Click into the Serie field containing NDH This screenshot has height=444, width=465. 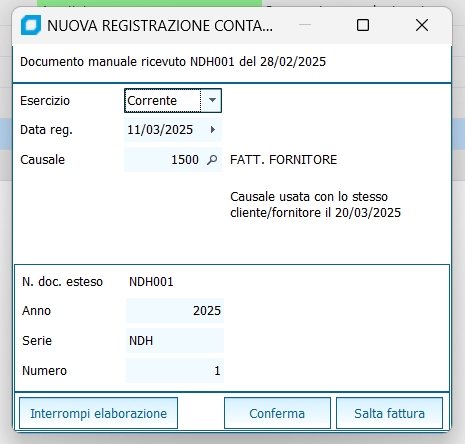pyautogui.click(x=175, y=341)
